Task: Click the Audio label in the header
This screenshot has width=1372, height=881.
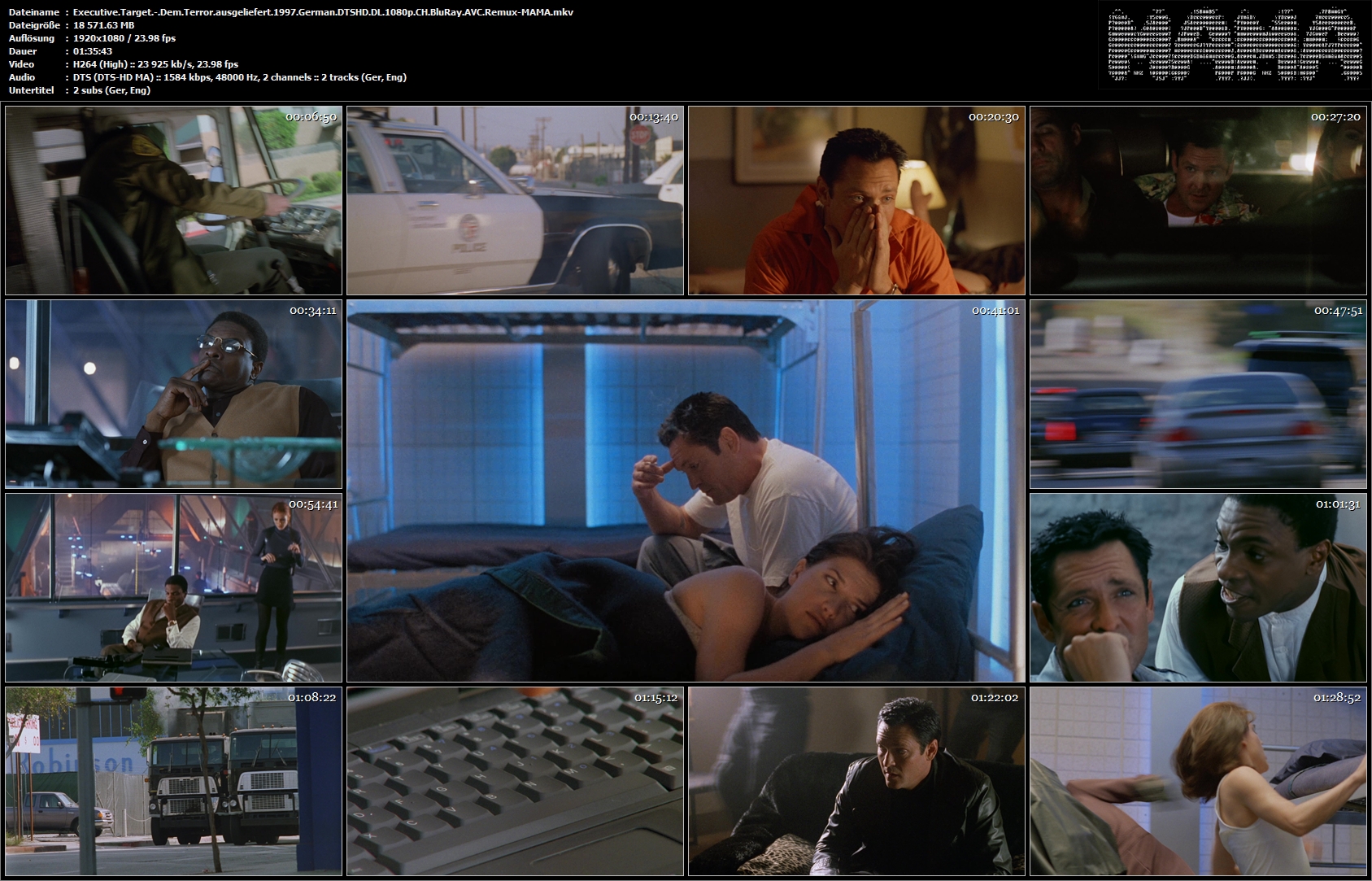Action: coord(22,77)
